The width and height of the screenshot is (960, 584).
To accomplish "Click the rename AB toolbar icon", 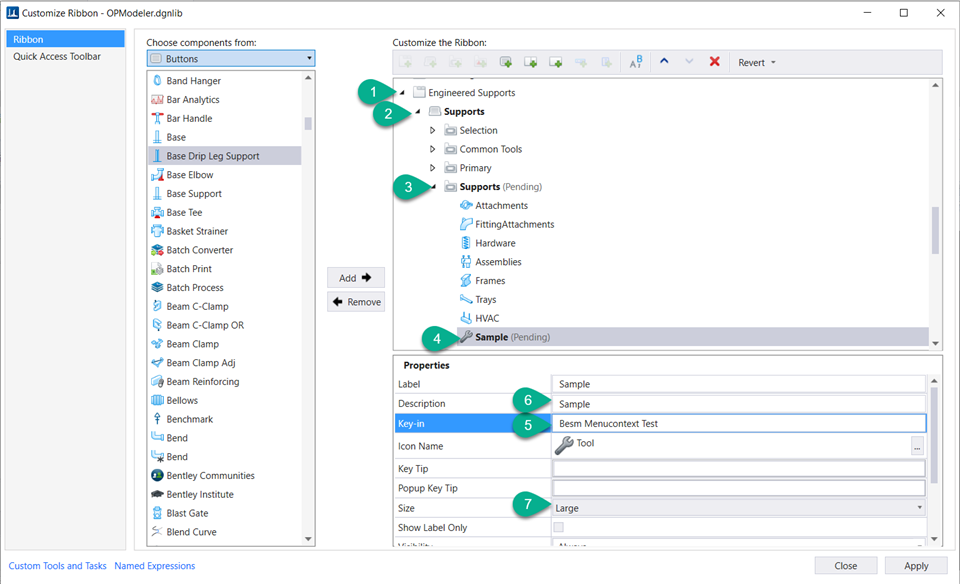I will (636, 62).
